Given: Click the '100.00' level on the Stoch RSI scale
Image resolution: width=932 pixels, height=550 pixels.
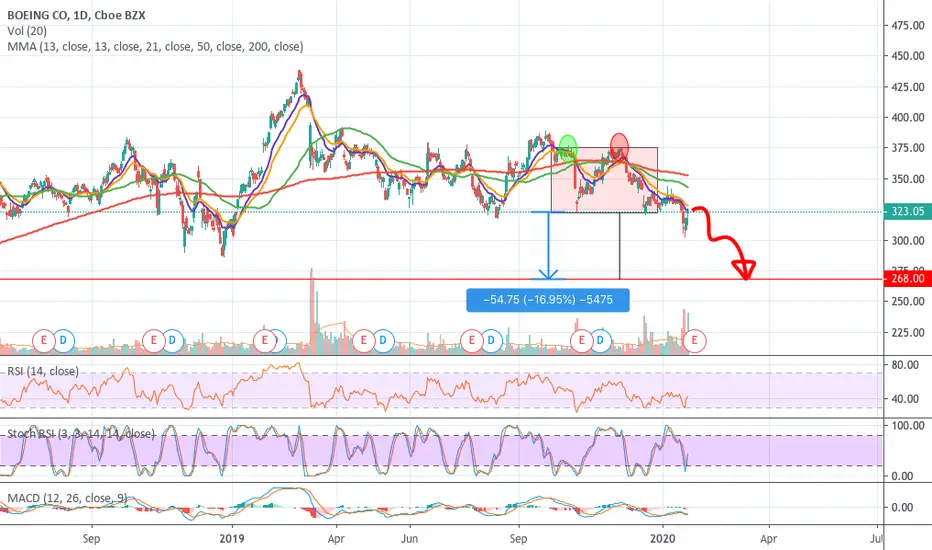Looking at the screenshot, I should click(908, 425).
